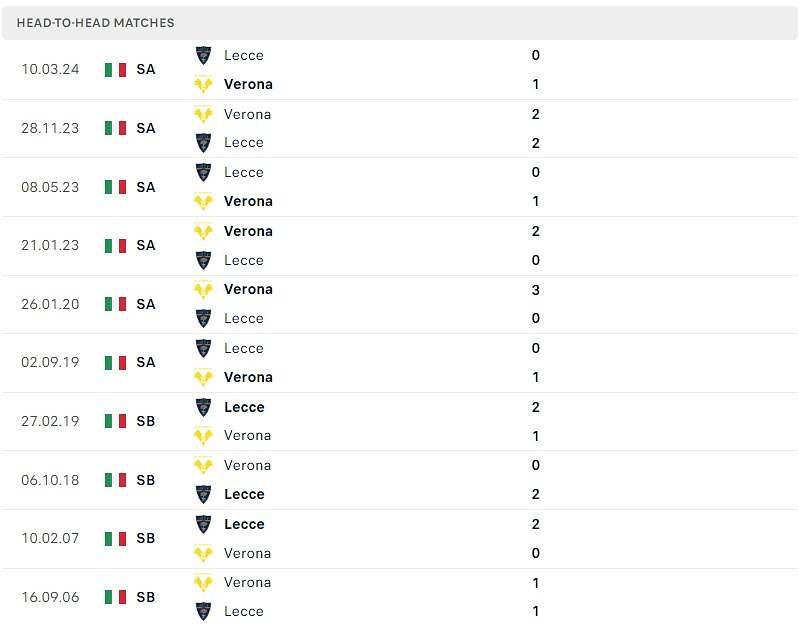Open the Head-to-Head Matches header

[95, 23]
